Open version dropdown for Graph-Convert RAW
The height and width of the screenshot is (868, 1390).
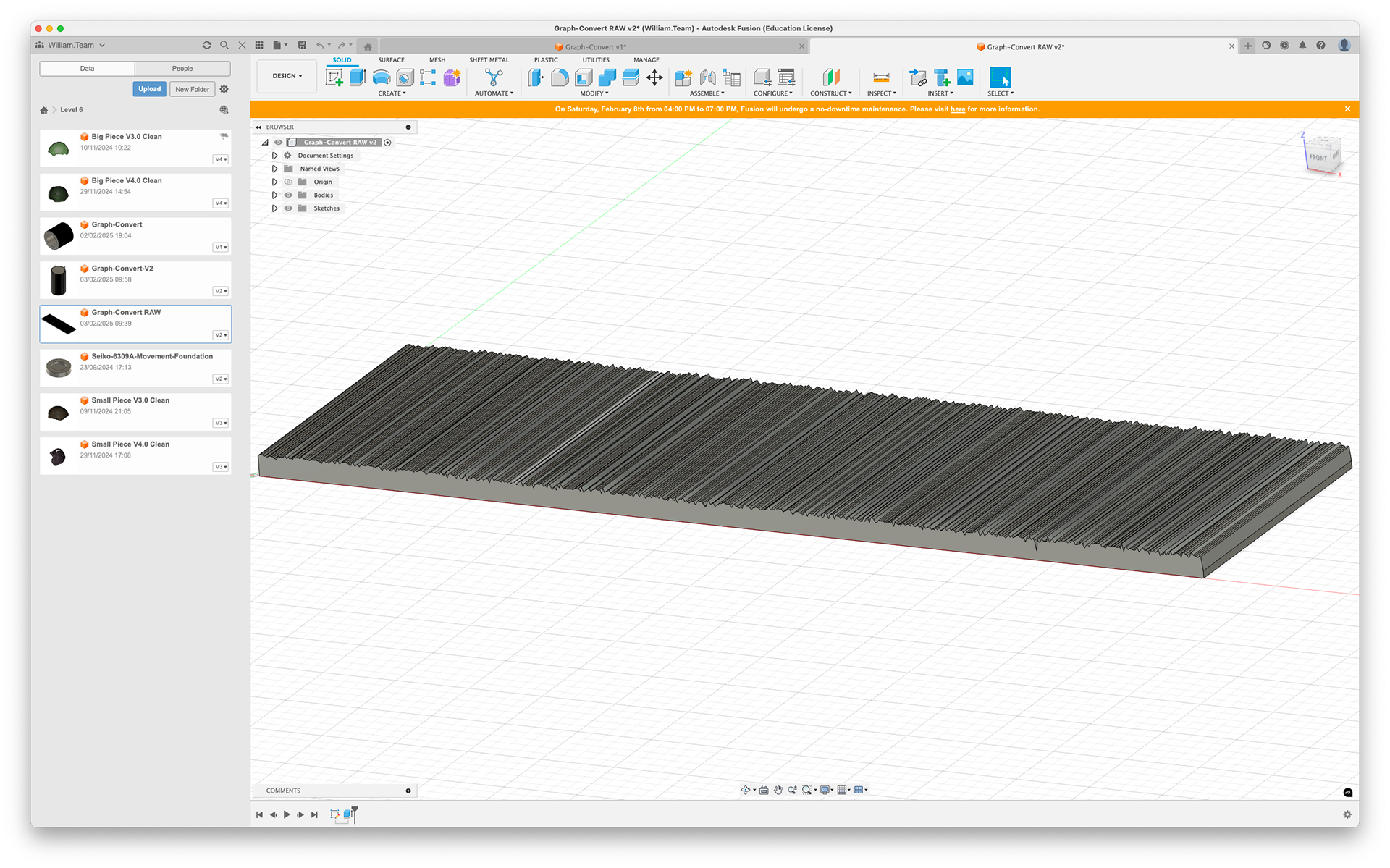click(221, 335)
